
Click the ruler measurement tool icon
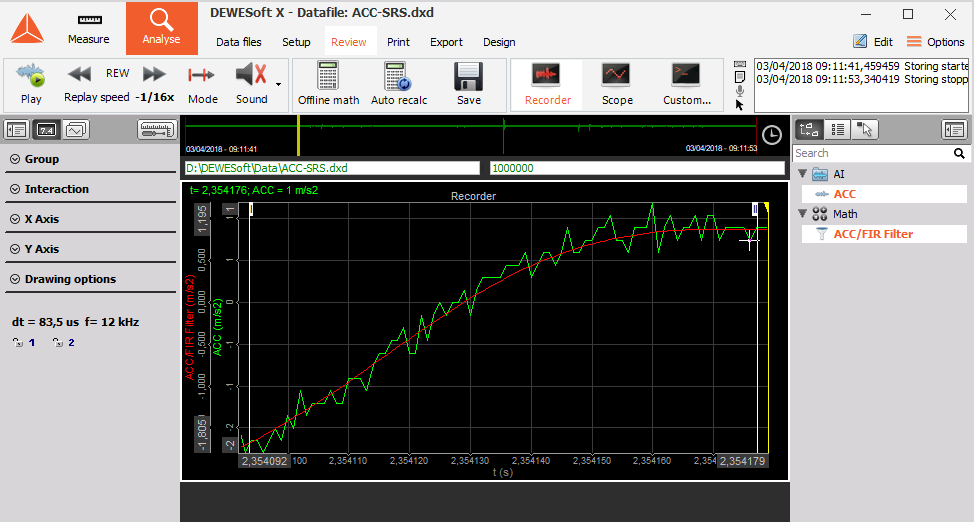pos(157,130)
